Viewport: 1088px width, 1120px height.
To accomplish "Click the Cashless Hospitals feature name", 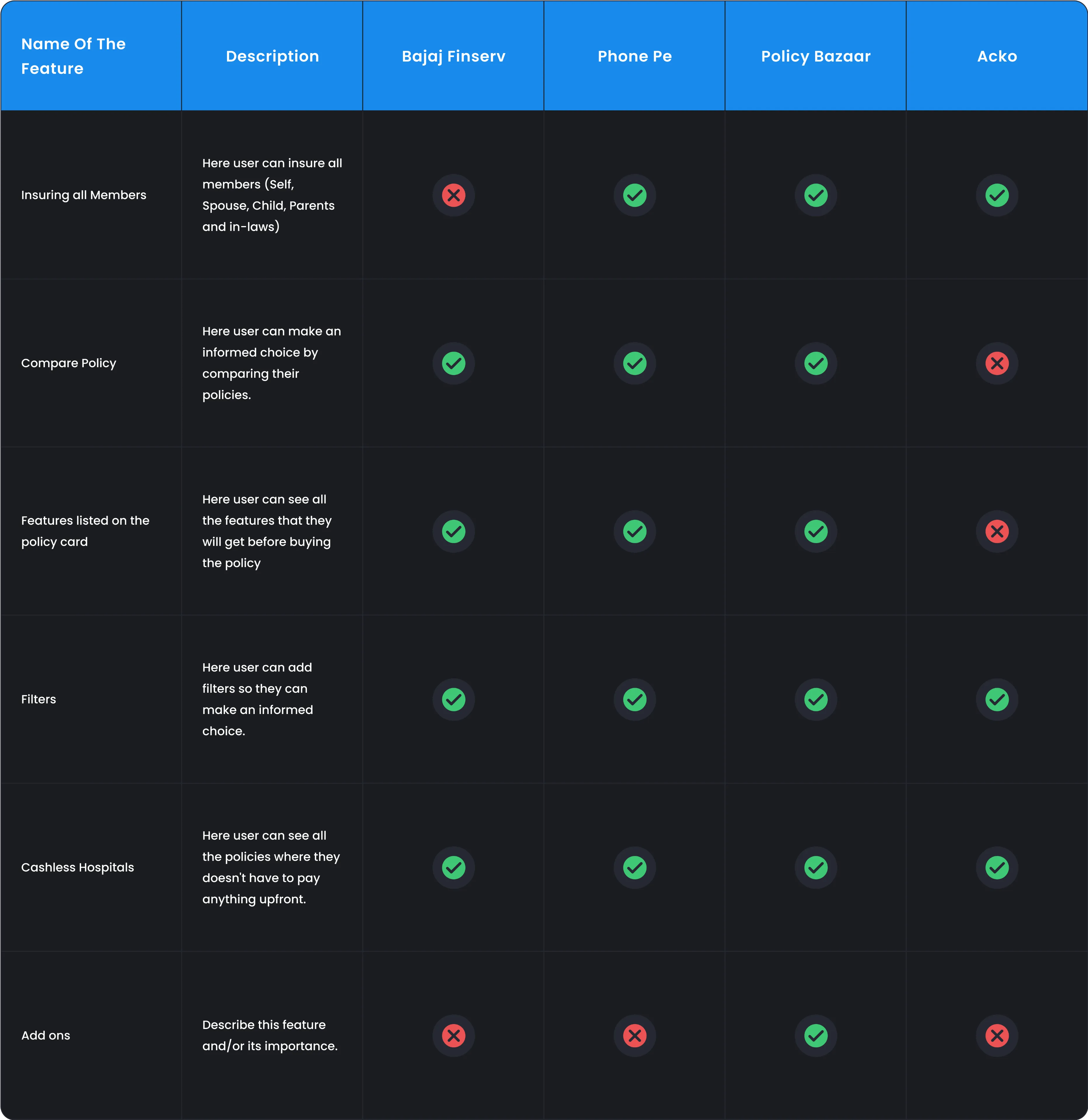I will (x=77, y=867).
